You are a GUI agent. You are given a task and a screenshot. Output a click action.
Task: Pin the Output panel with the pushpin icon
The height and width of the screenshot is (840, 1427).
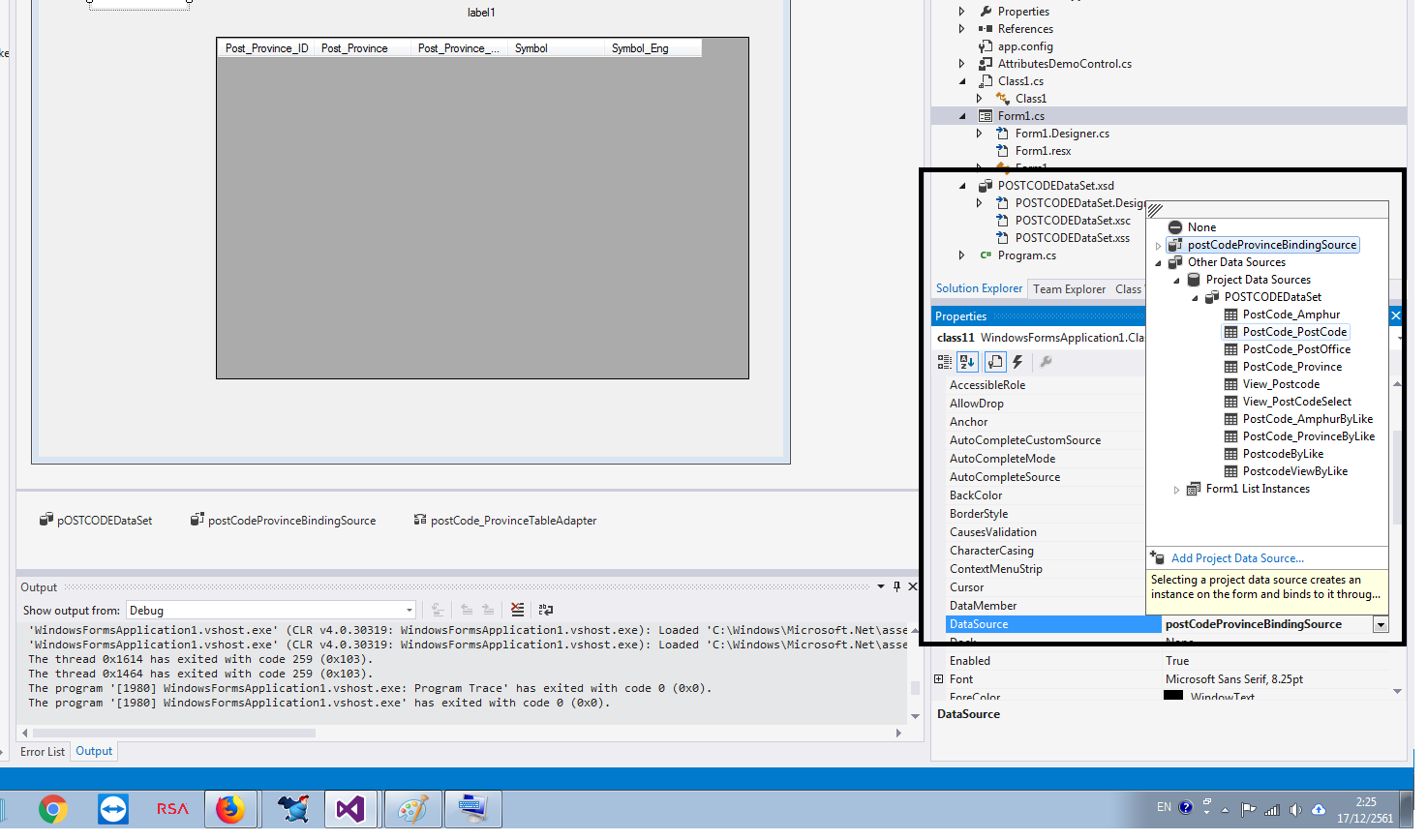coord(896,586)
